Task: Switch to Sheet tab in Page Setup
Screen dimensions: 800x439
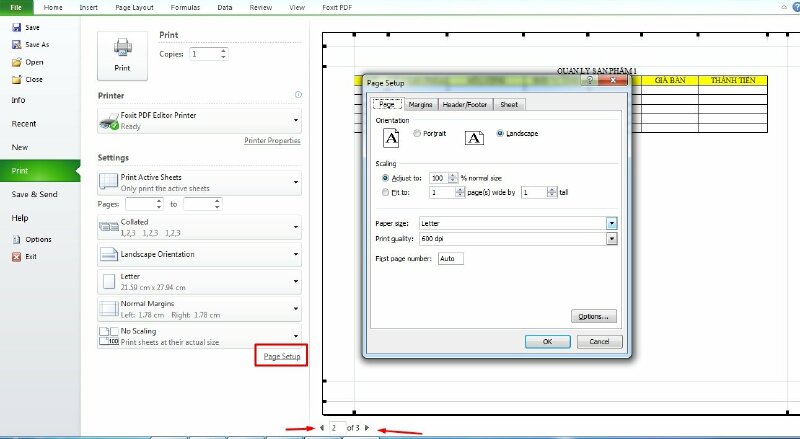Action: point(509,104)
